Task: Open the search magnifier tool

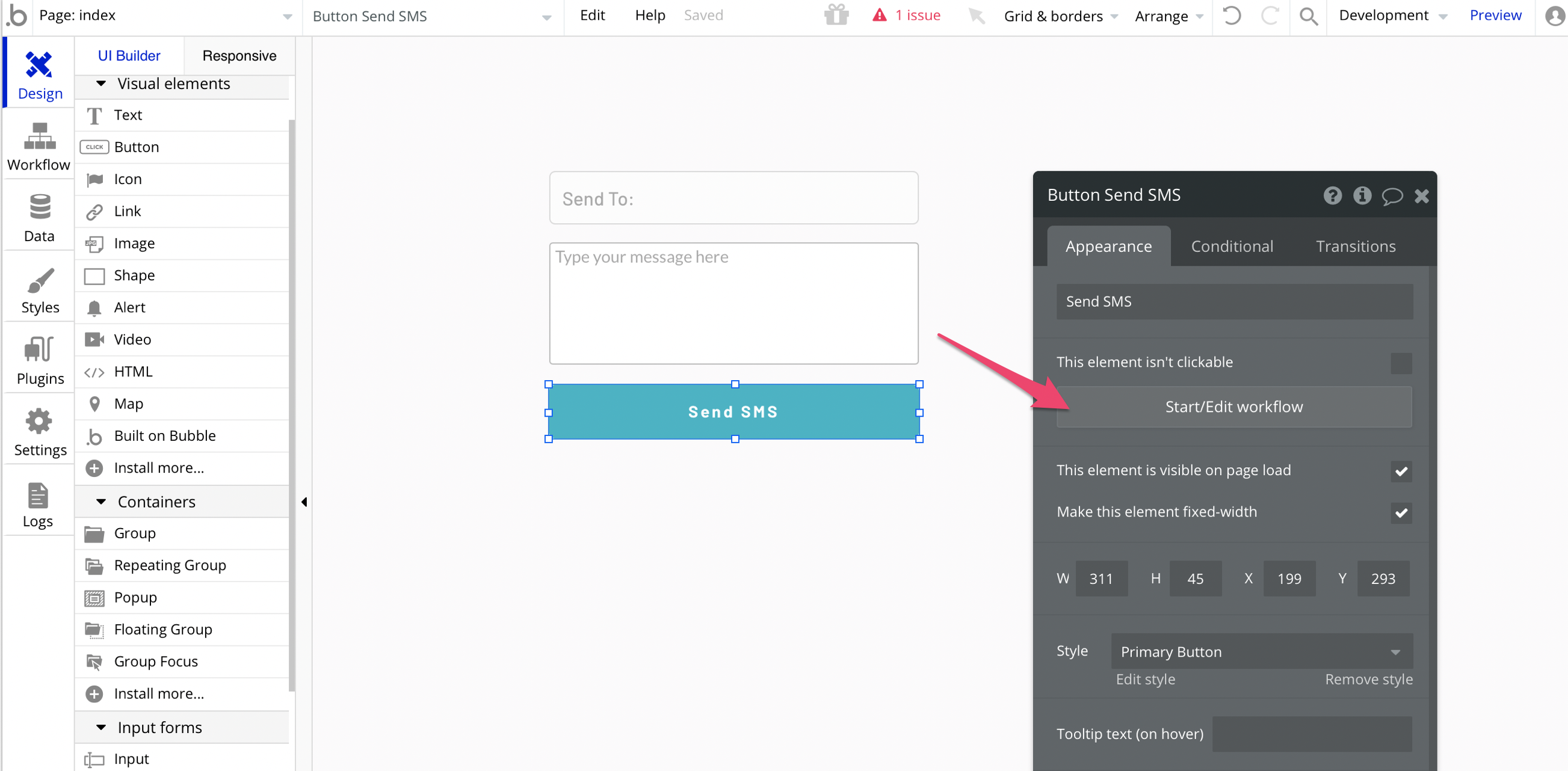Action: (x=1308, y=16)
